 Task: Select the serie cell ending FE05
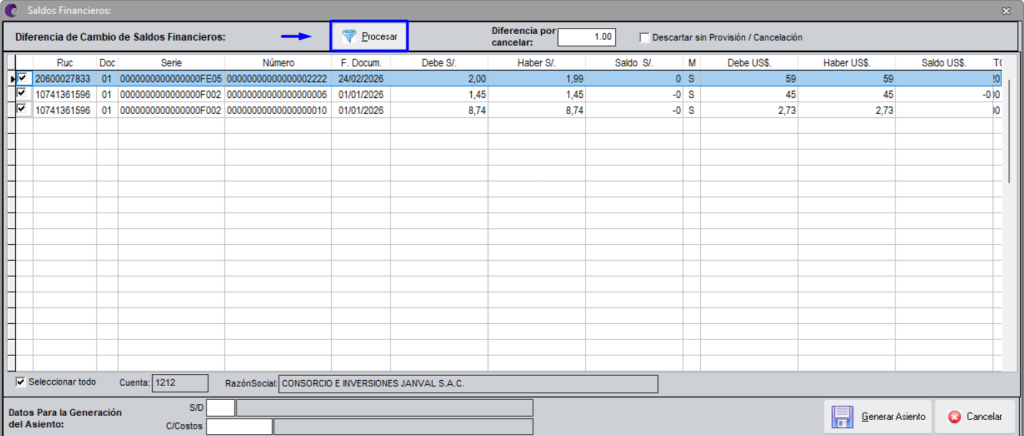(171, 78)
